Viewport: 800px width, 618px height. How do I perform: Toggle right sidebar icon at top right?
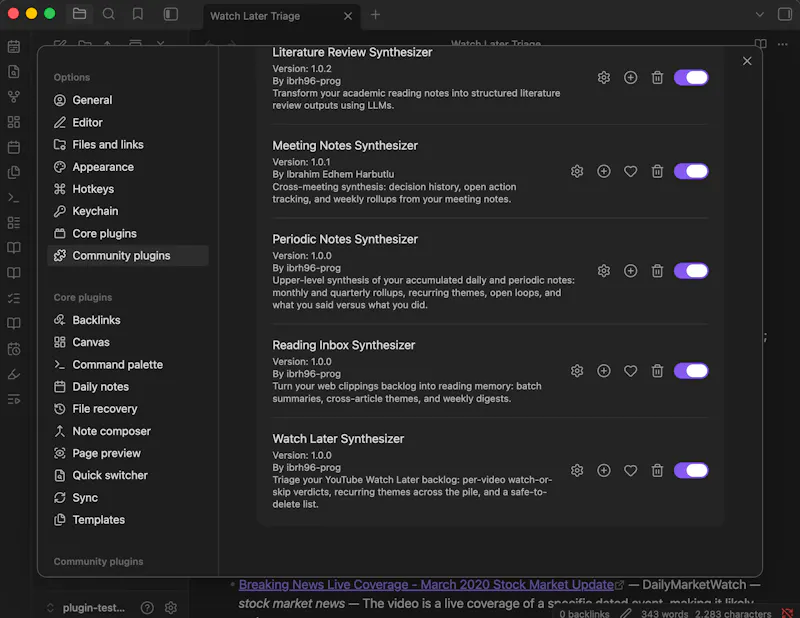pos(785,14)
